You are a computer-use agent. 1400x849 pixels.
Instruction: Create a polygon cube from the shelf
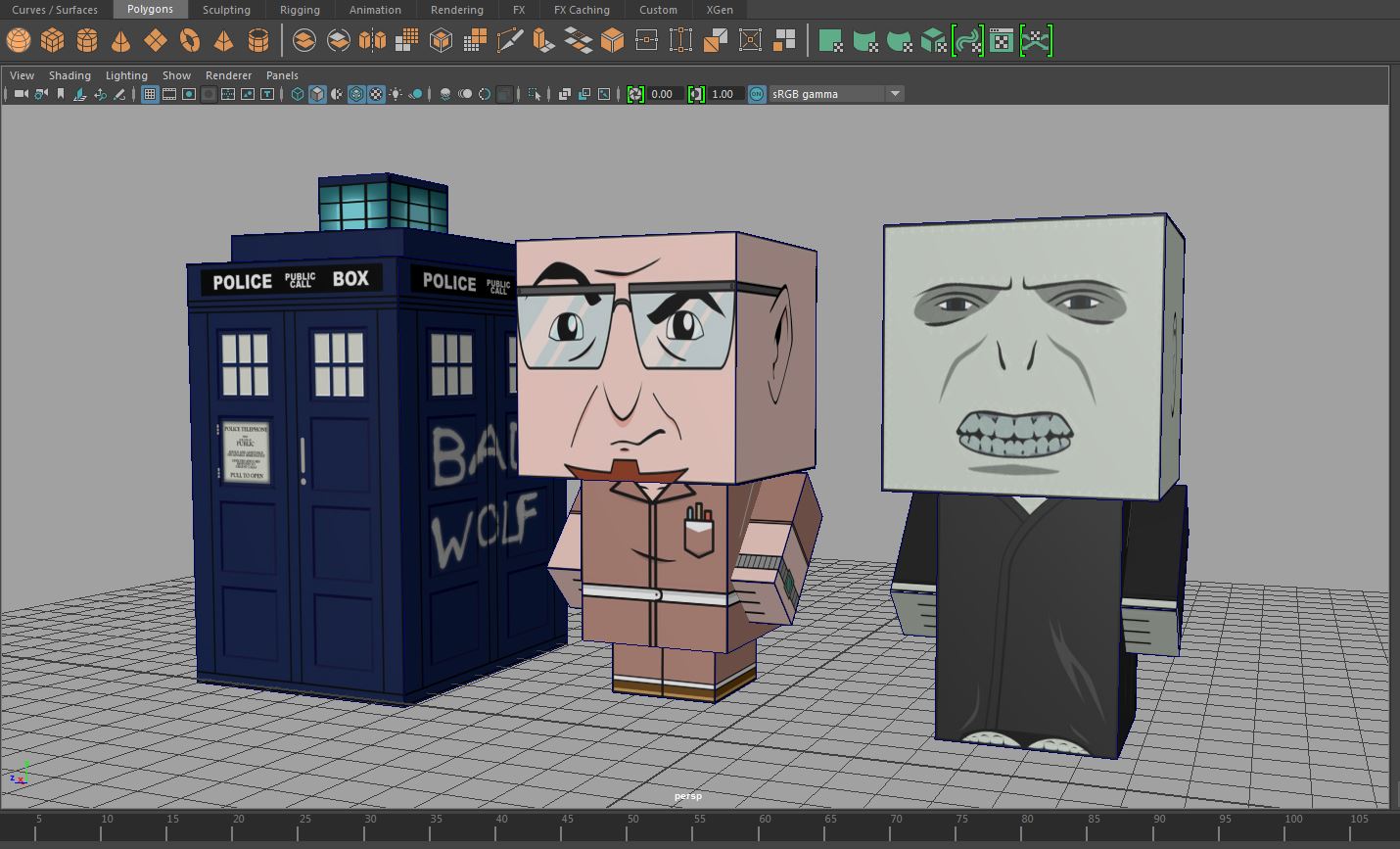53,40
